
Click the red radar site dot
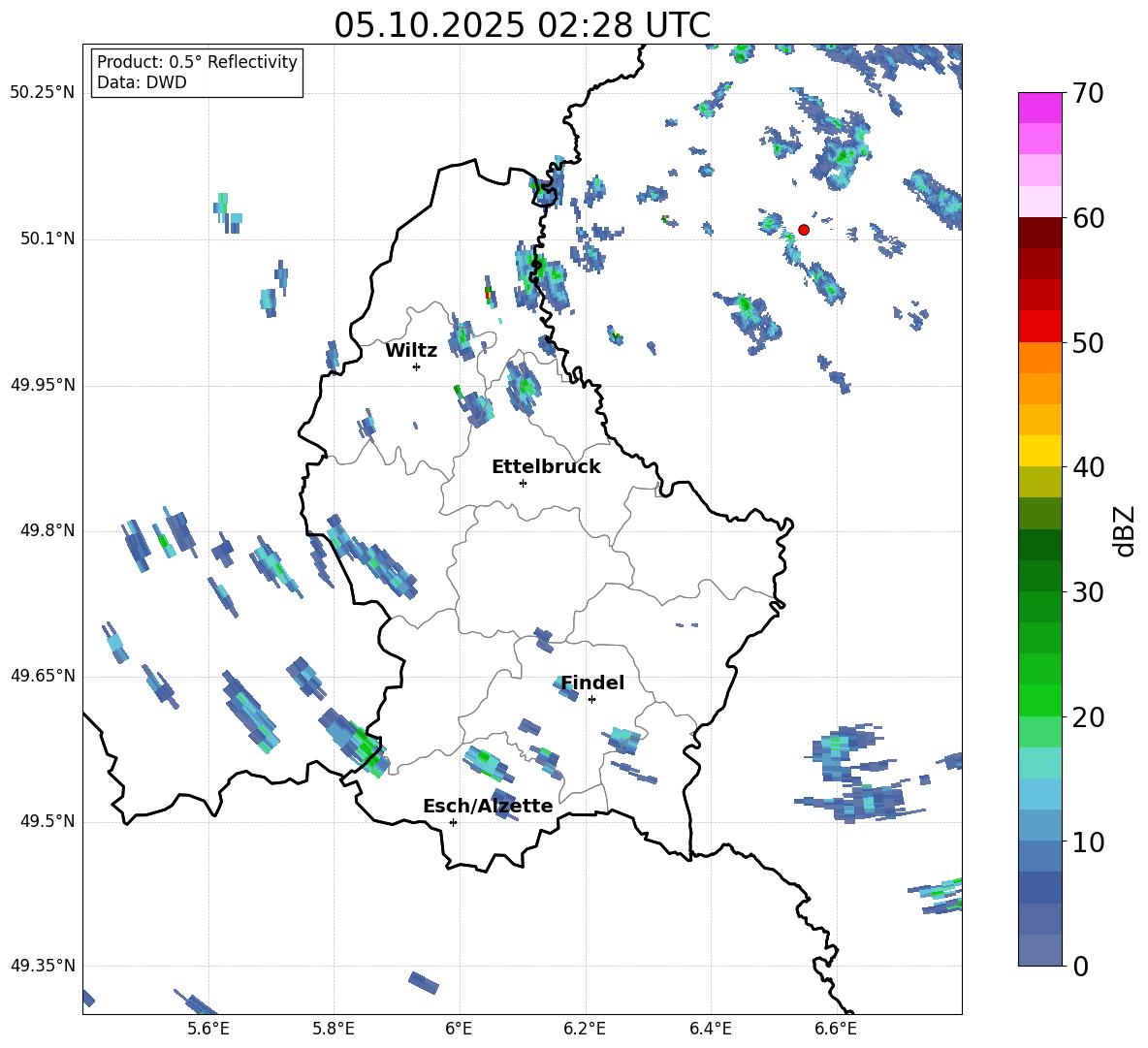803,230
